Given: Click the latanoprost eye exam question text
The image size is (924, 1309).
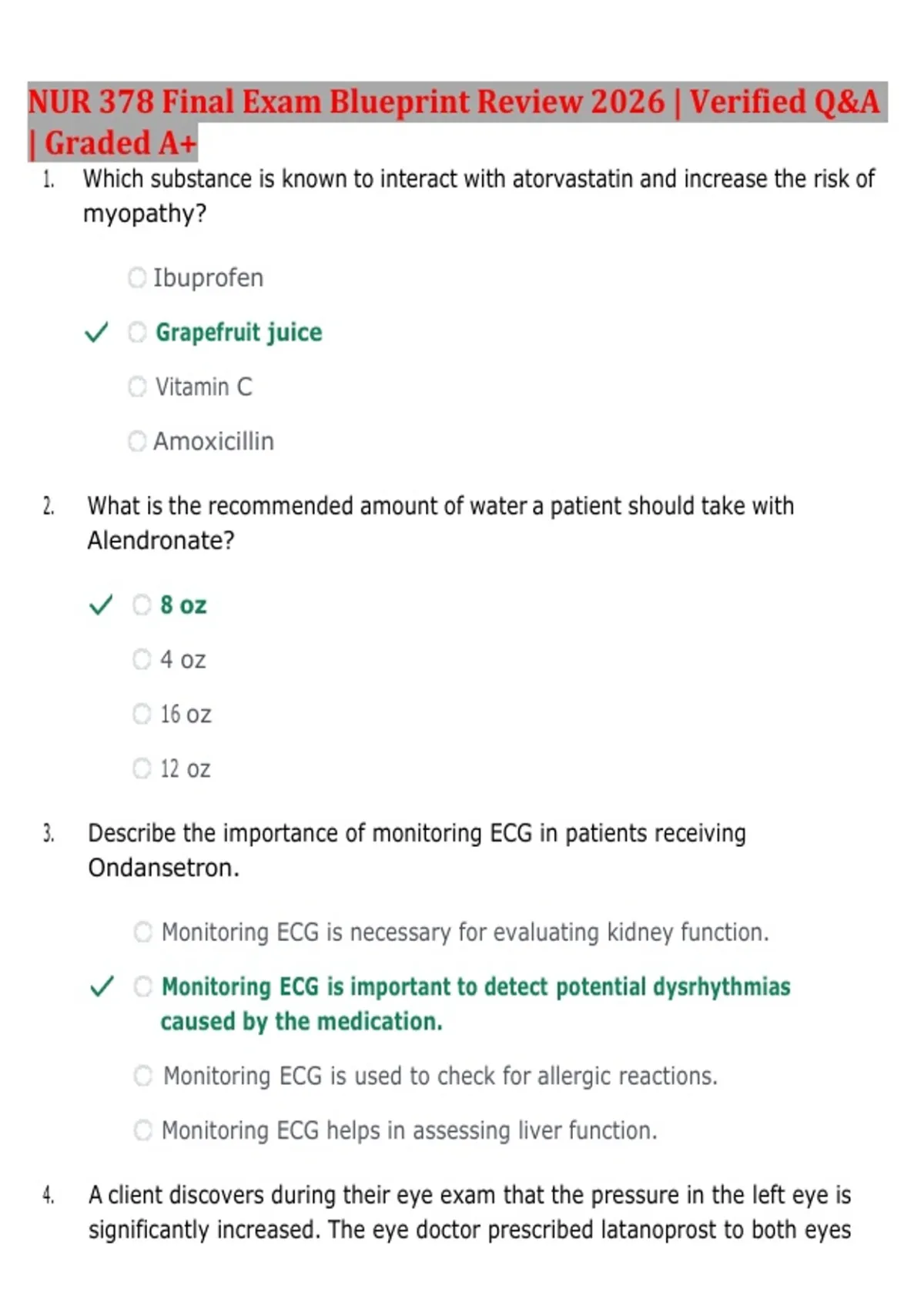Looking at the screenshot, I should (470, 1212).
